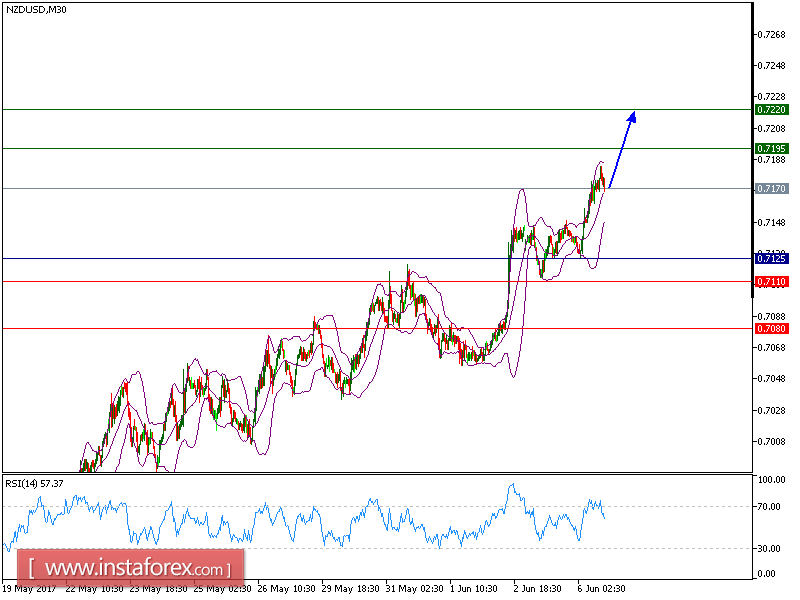Click the 0.7110 red price tag
The width and height of the screenshot is (800, 600).
pos(770,281)
